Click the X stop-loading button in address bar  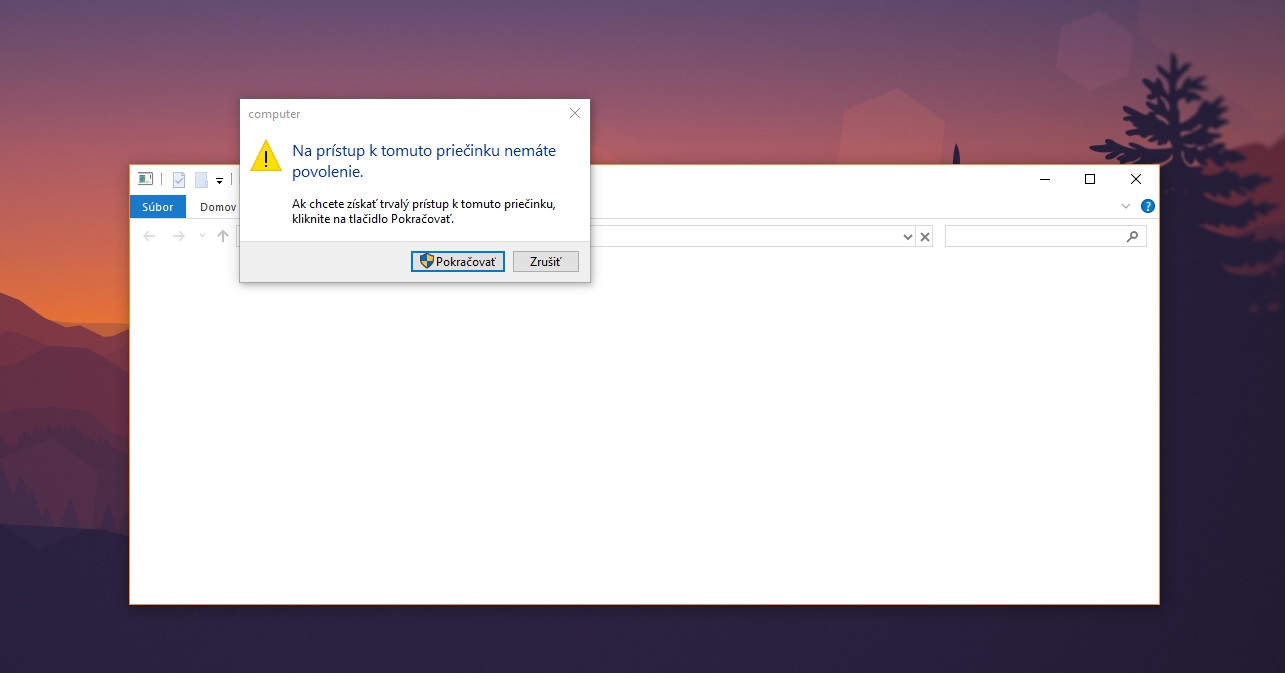coord(925,237)
